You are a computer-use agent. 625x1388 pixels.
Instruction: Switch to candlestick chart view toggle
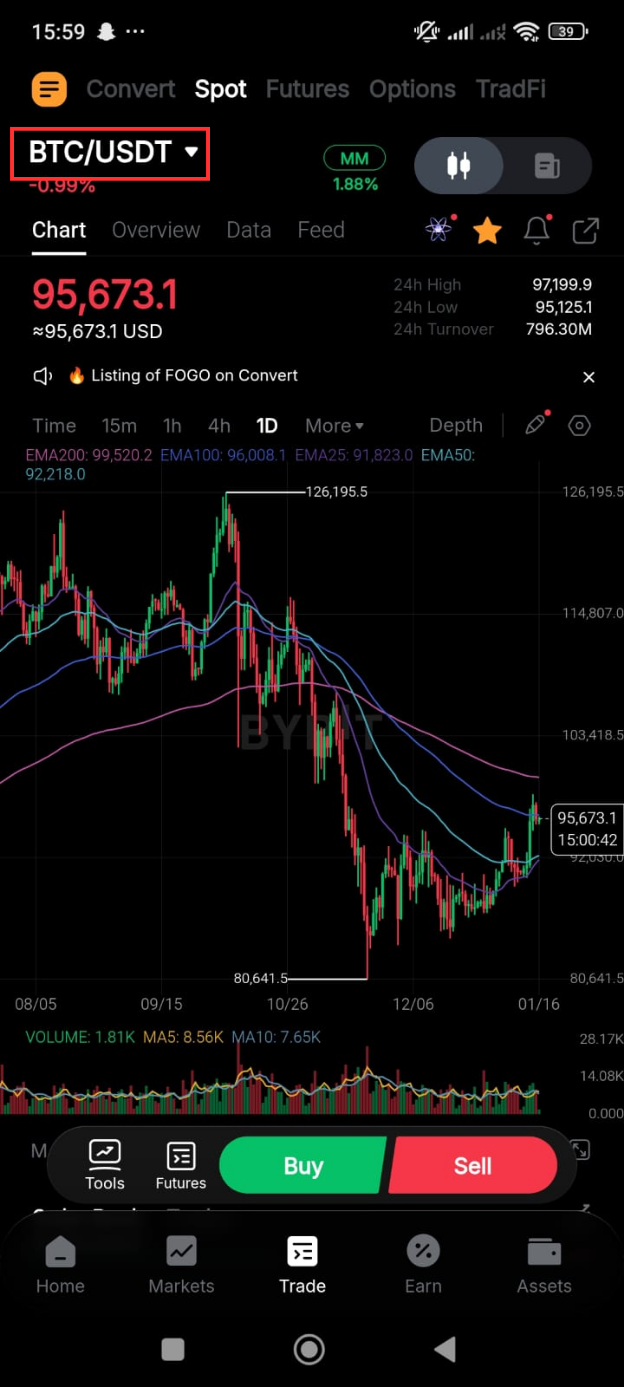[x=459, y=165]
